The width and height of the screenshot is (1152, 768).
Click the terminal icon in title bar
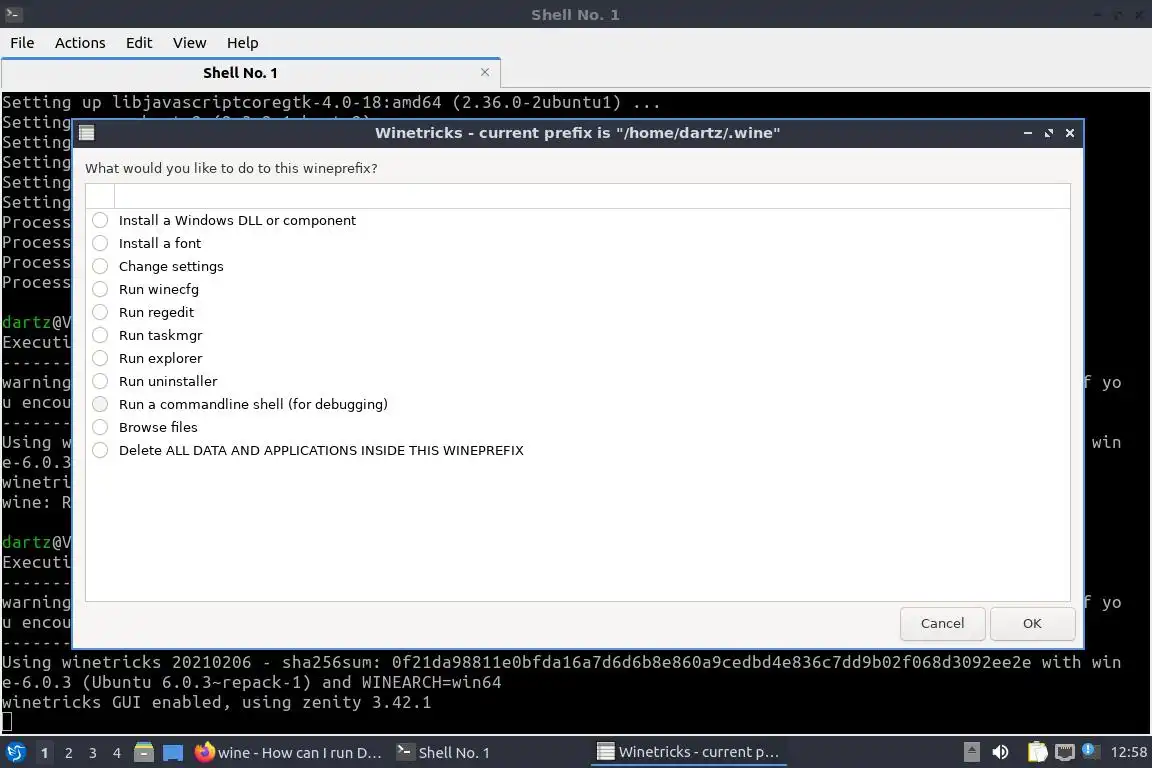pos(12,14)
